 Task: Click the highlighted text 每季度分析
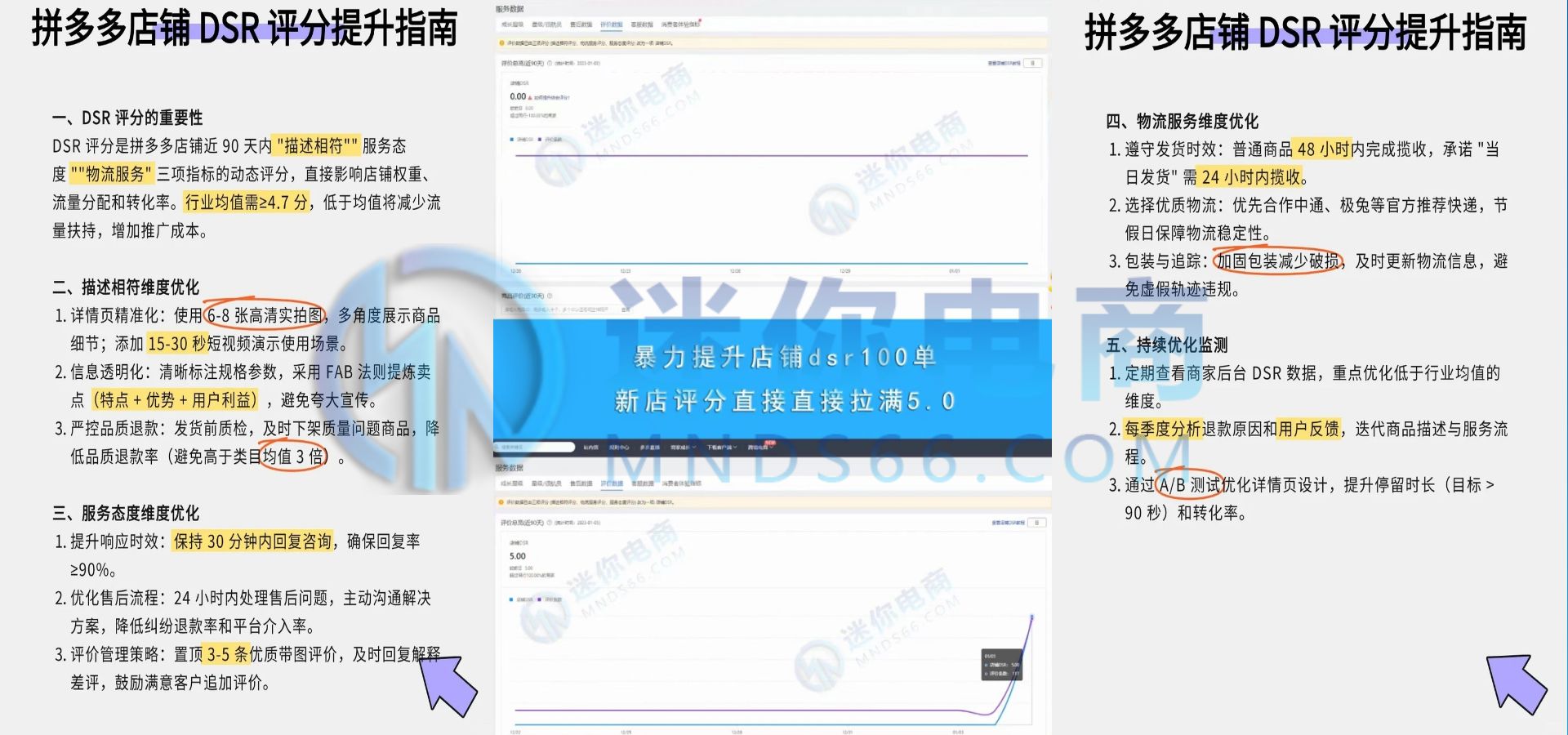click(x=1162, y=430)
